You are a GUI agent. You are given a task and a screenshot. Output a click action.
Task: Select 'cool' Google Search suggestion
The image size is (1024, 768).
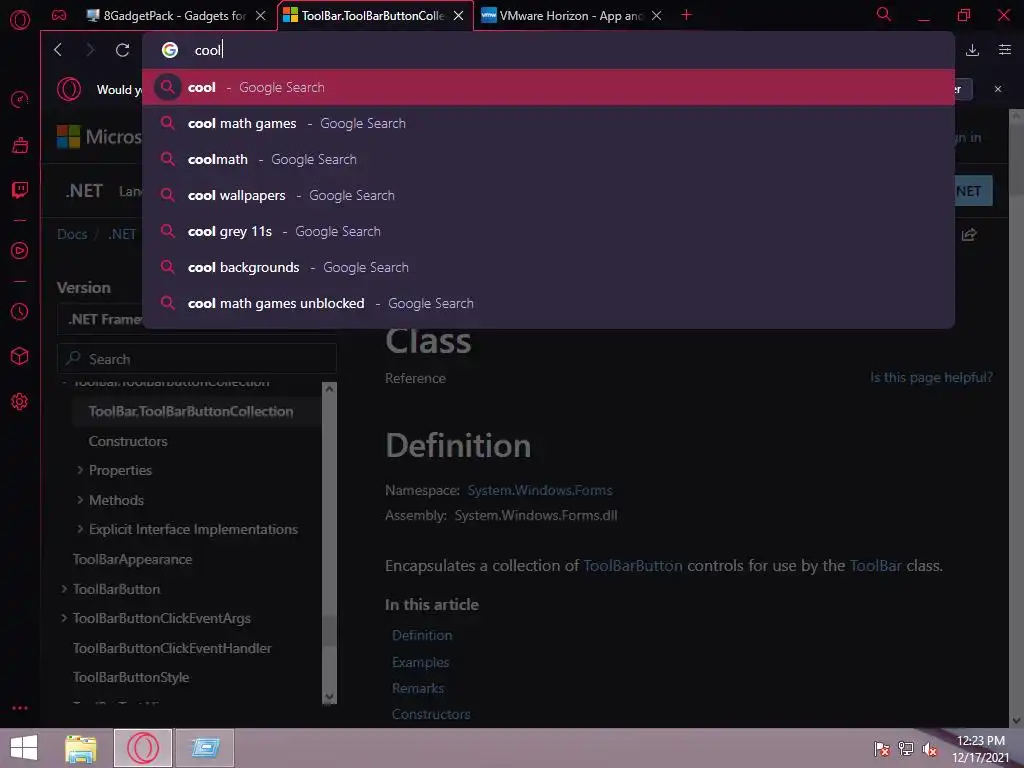(549, 87)
